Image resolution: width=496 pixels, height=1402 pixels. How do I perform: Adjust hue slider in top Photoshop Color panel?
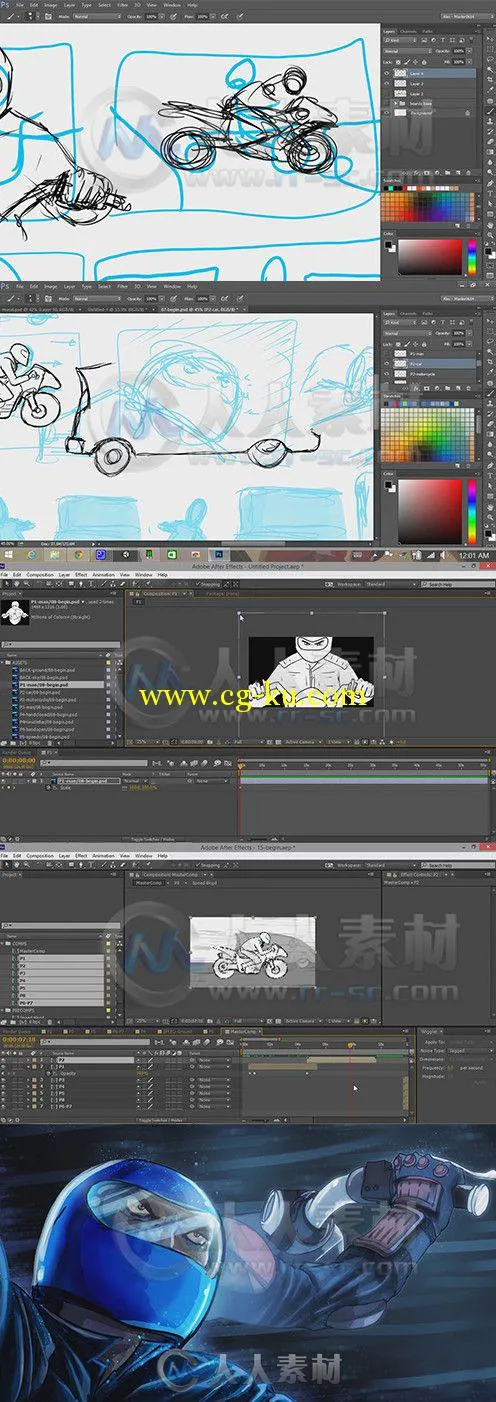click(x=472, y=258)
